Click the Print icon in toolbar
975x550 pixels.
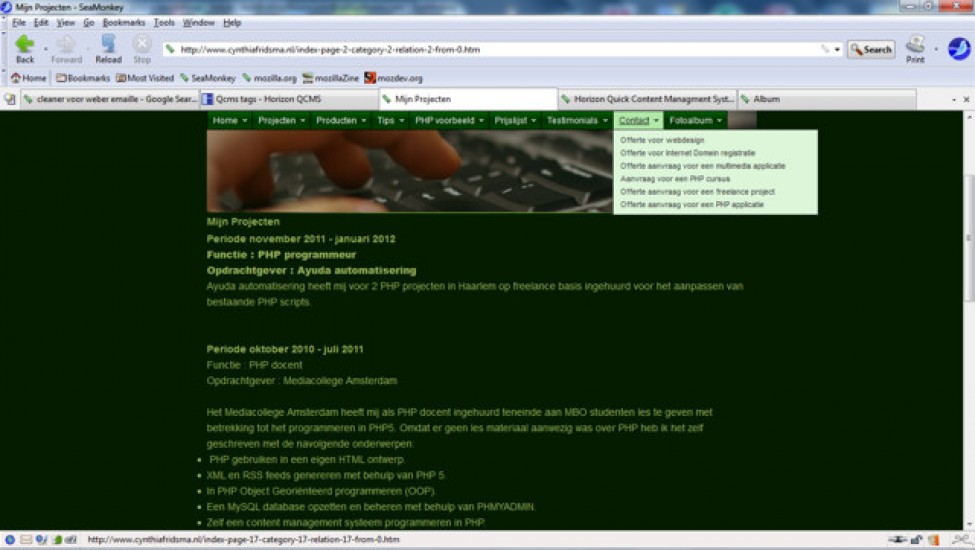point(914,46)
